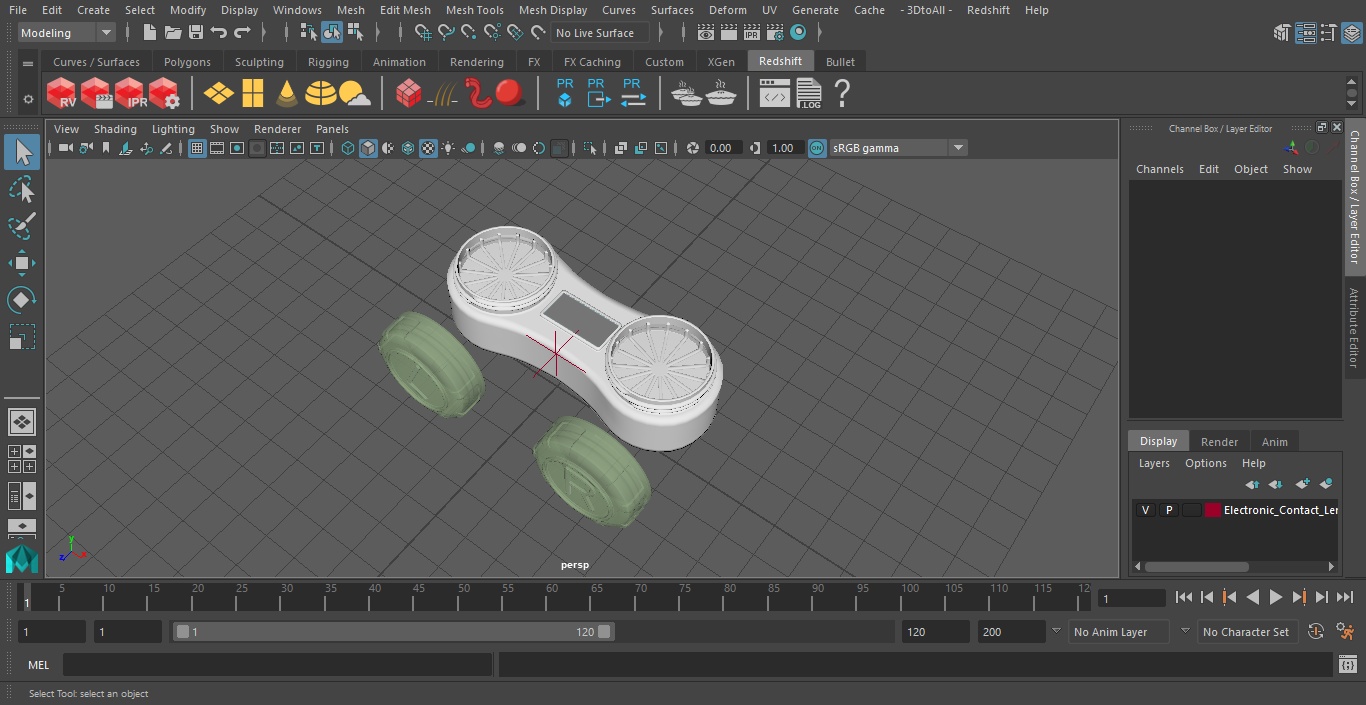
Task: Start Redshift IPR render from shelf
Action: coord(130,94)
